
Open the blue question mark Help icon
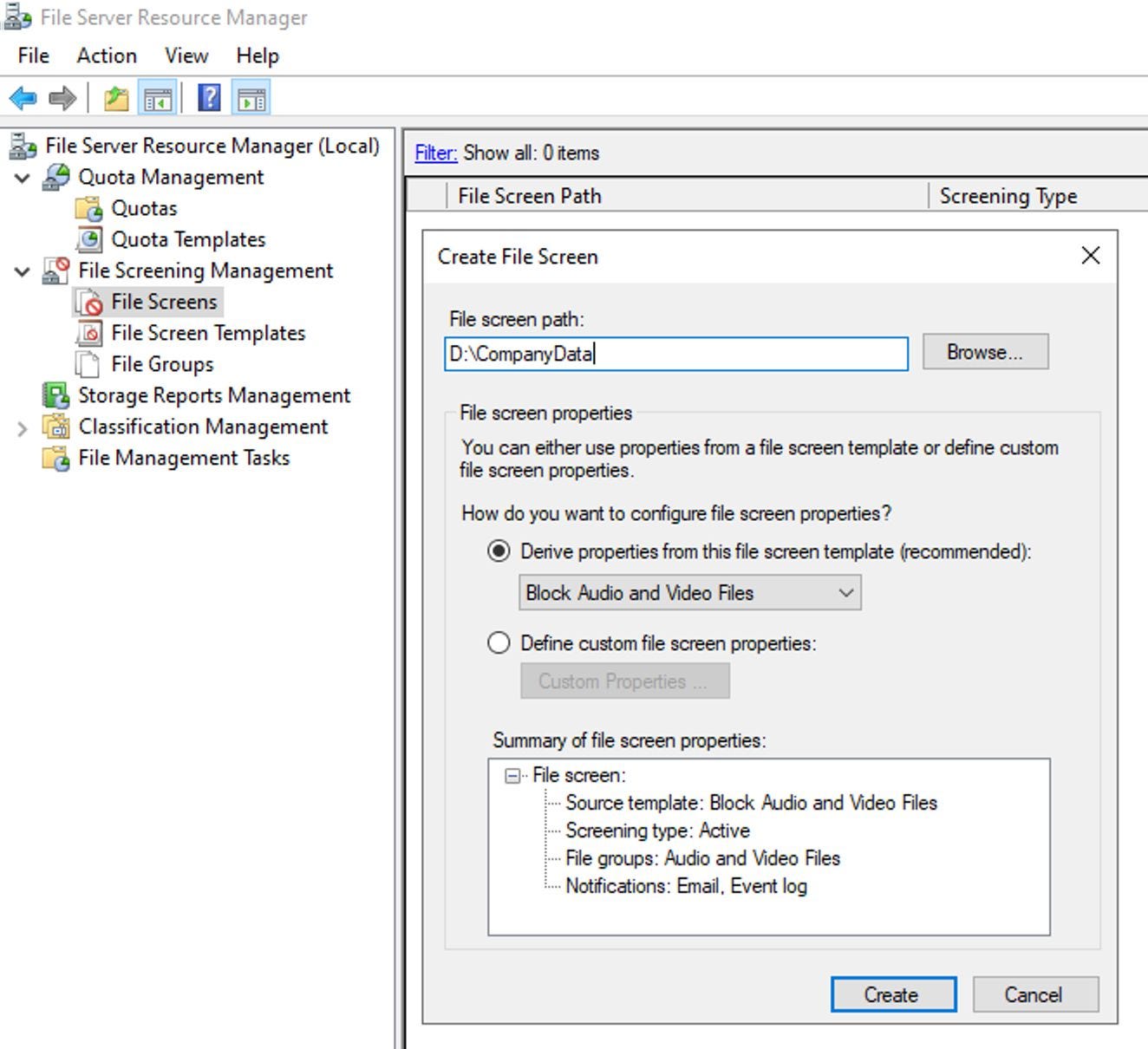point(209,97)
